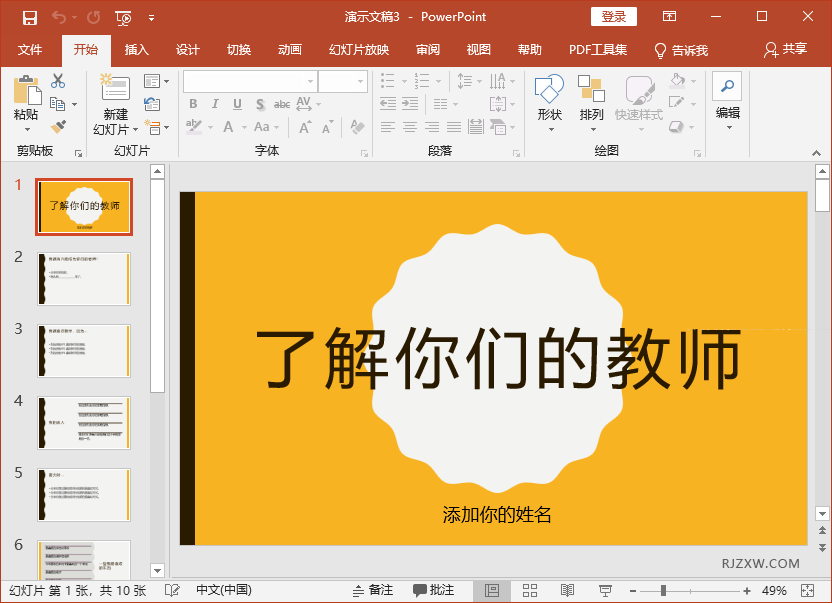Image resolution: width=832 pixels, height=603 pixels.
Task: Click the zoom slider handle
Action: pos(663,591)
